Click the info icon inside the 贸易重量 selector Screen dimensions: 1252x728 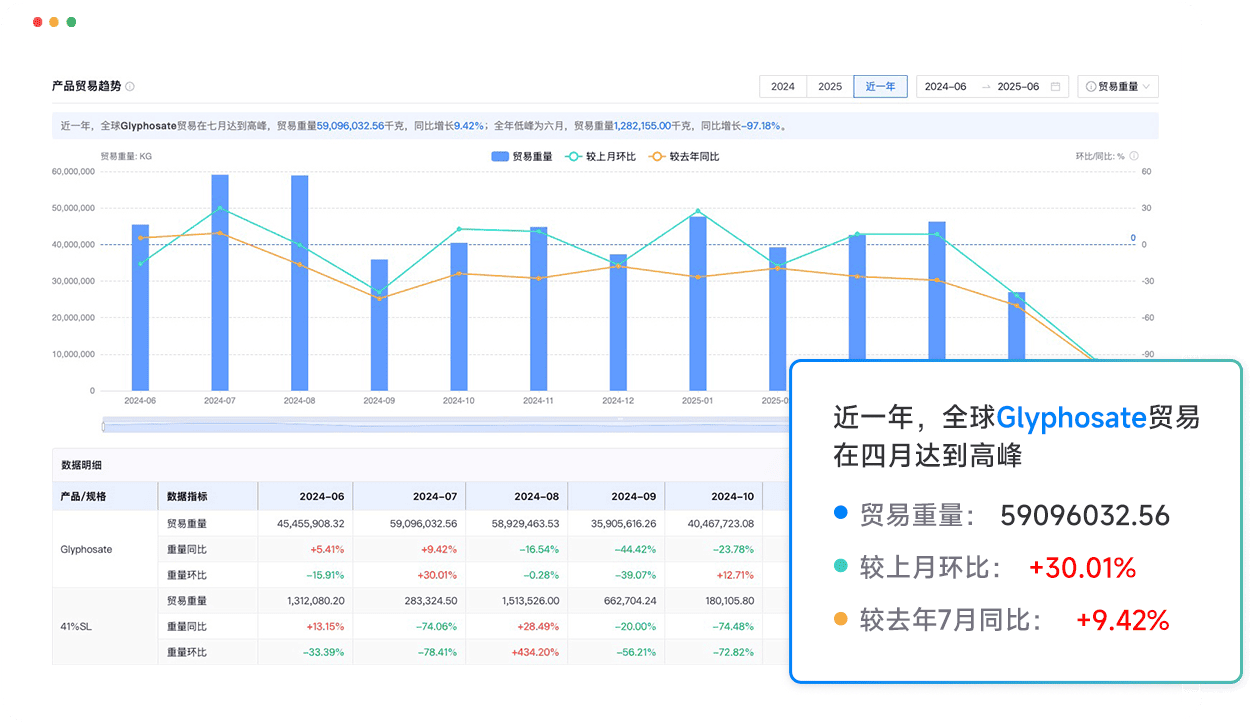pyautogui.click(x=1089, y=86)
